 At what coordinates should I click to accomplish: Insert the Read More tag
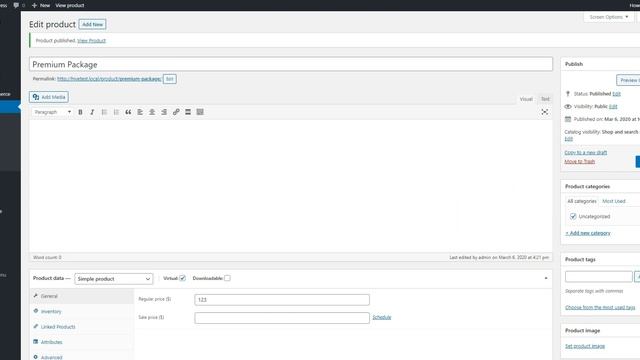click(188, 112)
